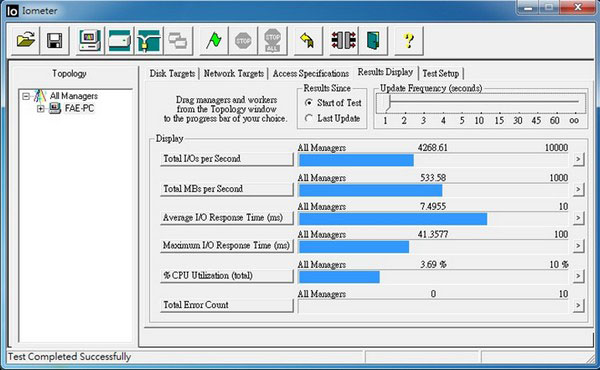The height and width of the screenshot is (370, 600).
Task: Open About Iometer question mark icon
Action: [408, 40]
